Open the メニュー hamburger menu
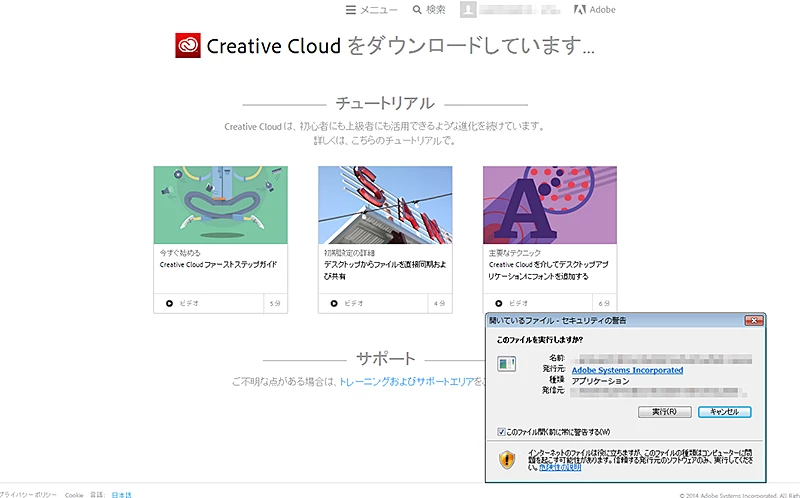Image resolution: width=800 pixels, height=498 pixels. click(371, 10)
